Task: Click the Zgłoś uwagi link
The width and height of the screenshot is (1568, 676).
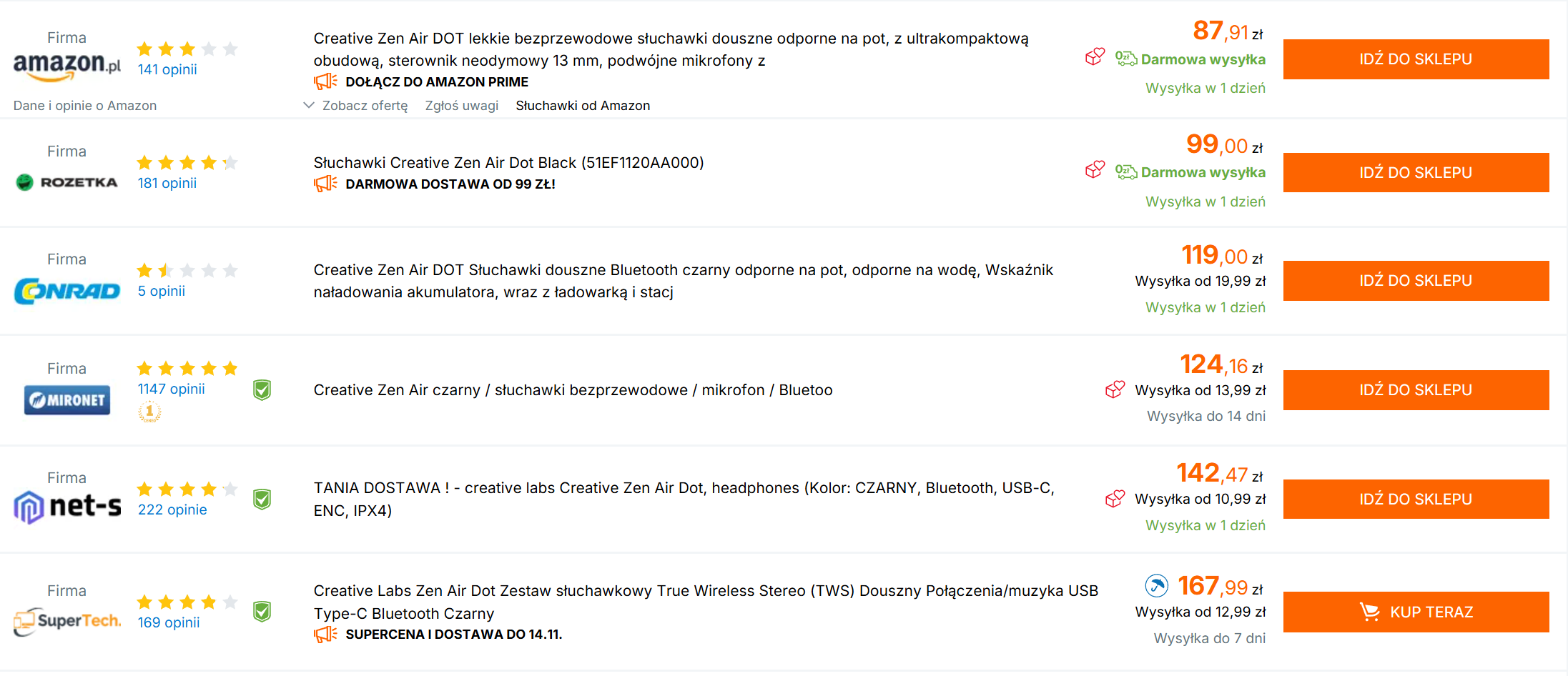Action: (461, 106)
